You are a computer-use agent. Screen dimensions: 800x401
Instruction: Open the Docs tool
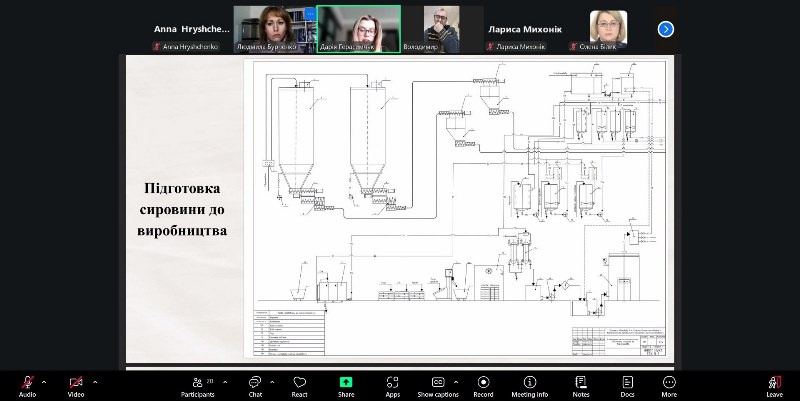627,383
